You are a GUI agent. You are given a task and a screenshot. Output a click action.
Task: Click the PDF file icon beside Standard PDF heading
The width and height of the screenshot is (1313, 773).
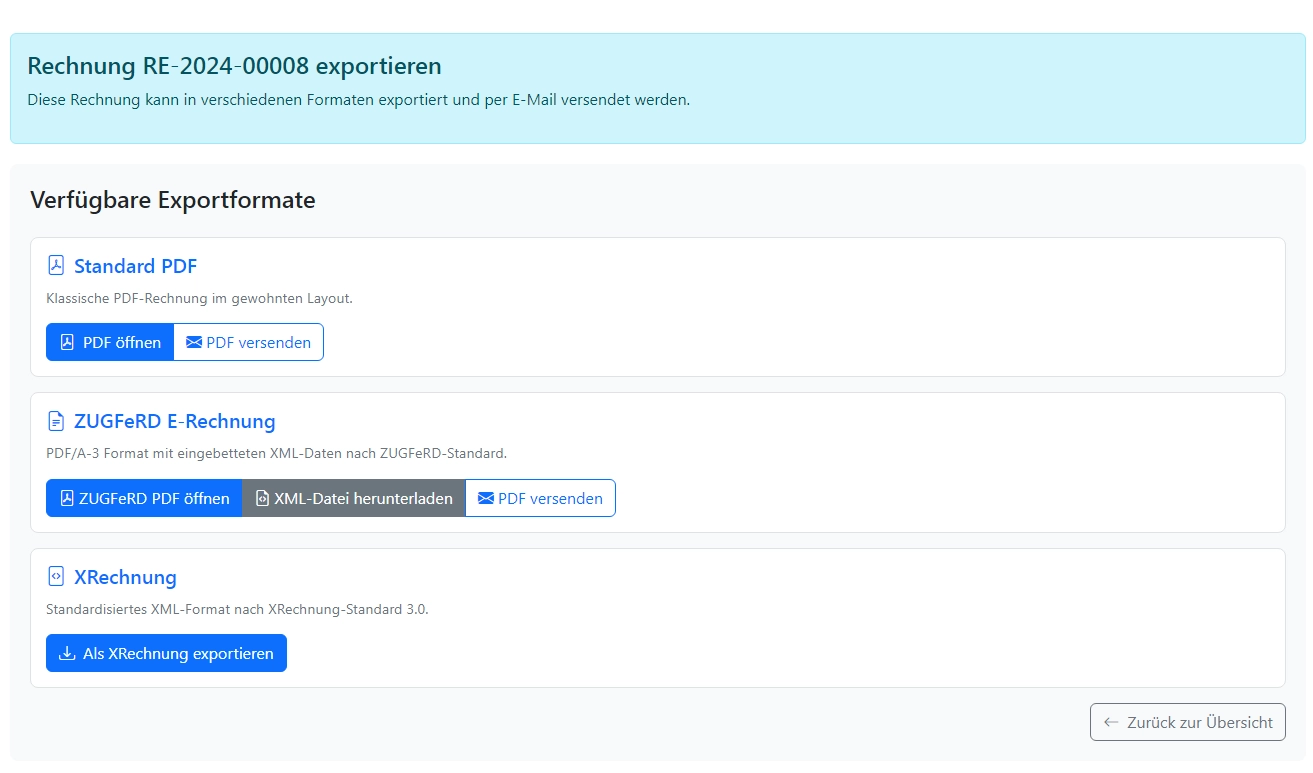56,266
